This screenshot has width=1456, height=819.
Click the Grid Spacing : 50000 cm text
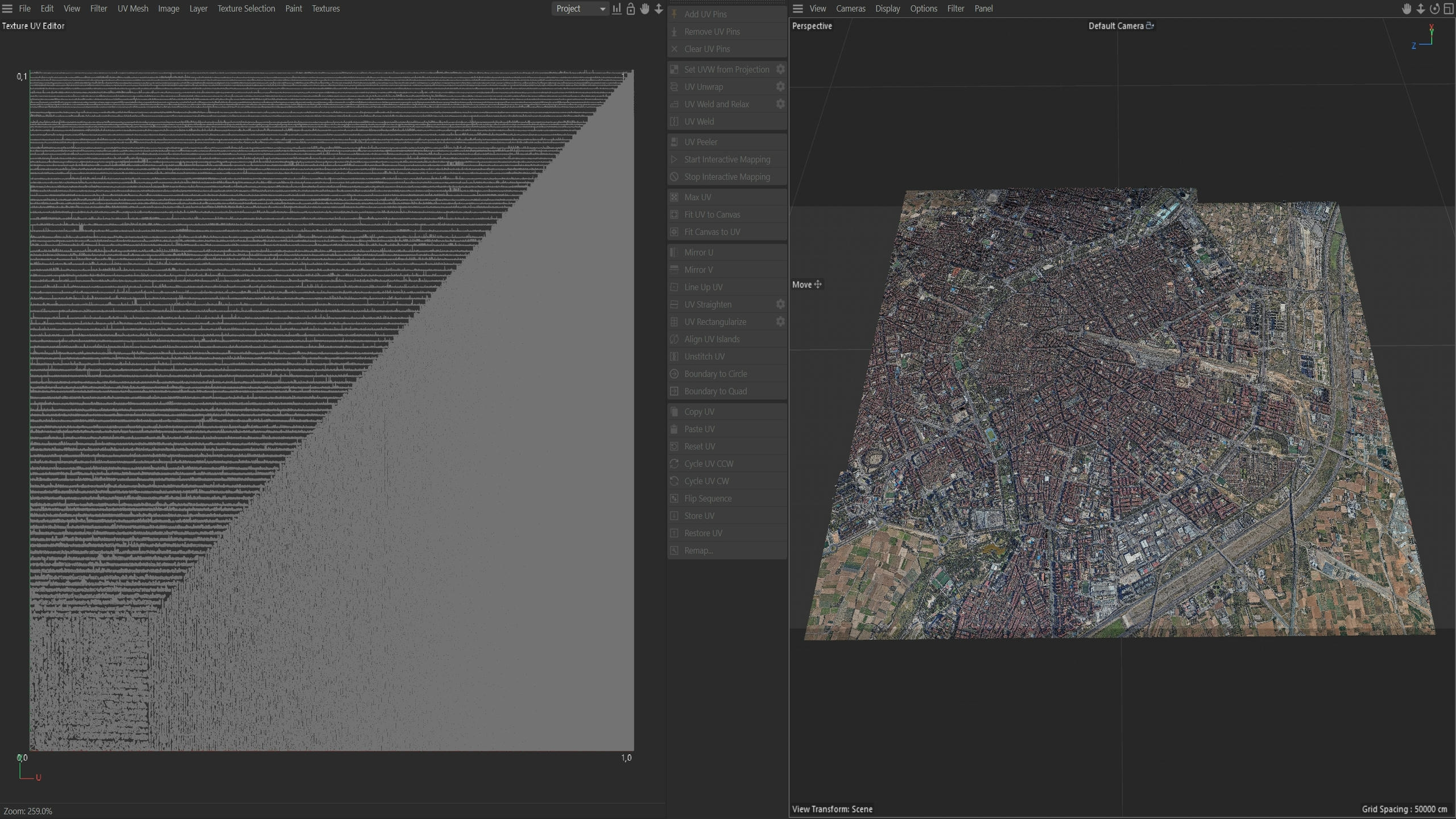tap(1404, 809)
